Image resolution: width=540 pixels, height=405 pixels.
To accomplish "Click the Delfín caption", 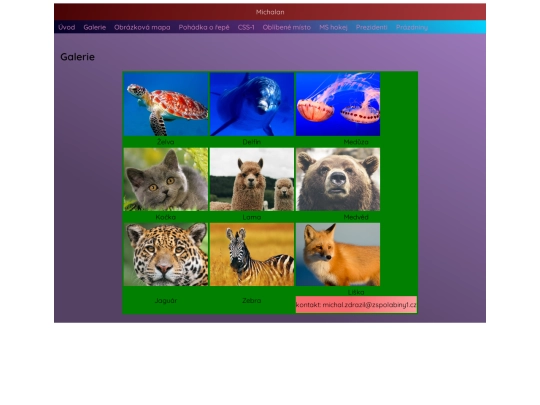I will tap(252, 142).
